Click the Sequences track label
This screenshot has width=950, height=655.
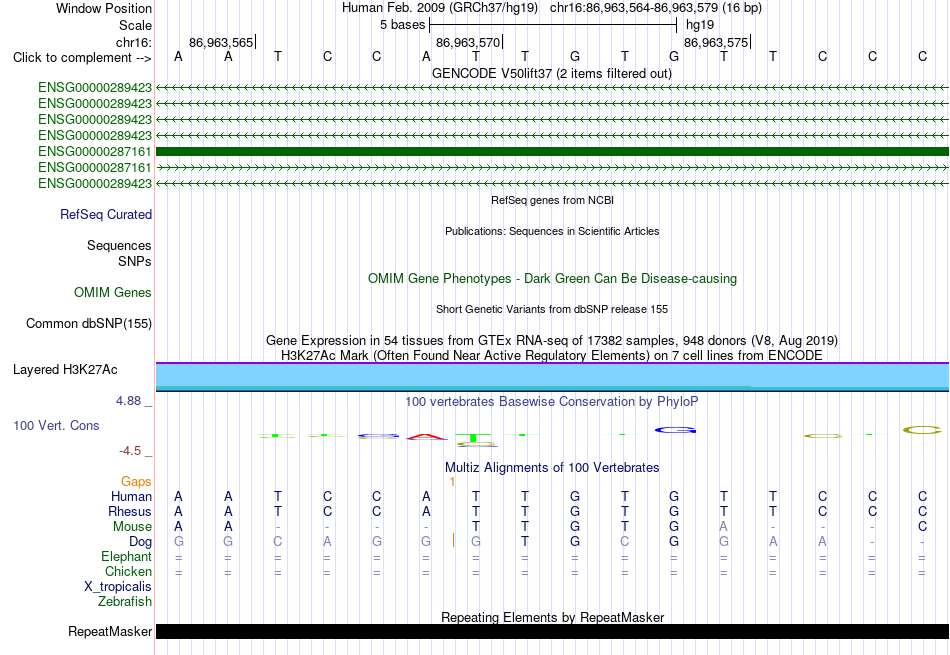pyautogui.click(x=119, y=245)
